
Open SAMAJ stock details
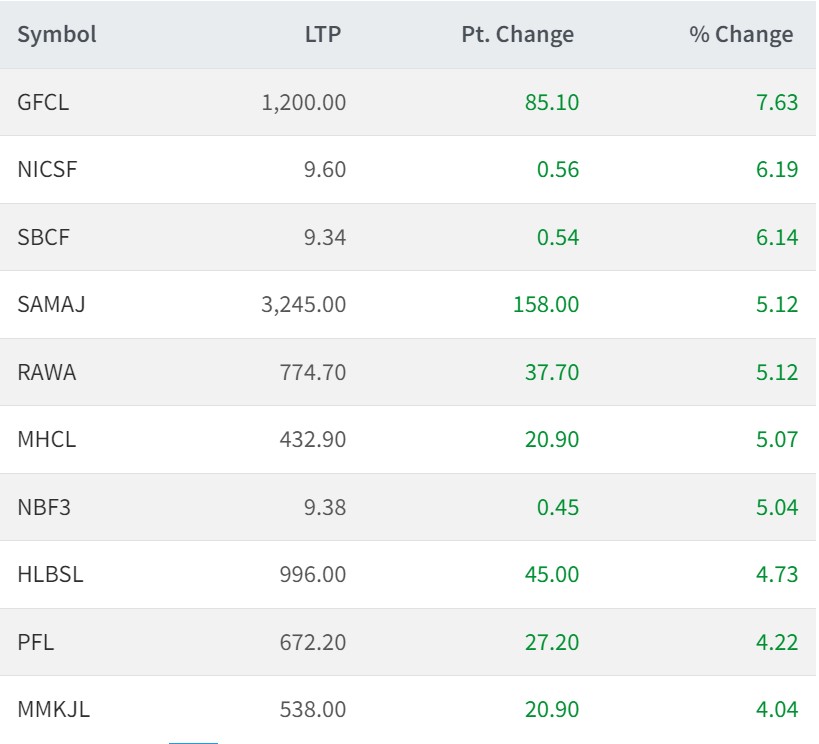(51, 304)
